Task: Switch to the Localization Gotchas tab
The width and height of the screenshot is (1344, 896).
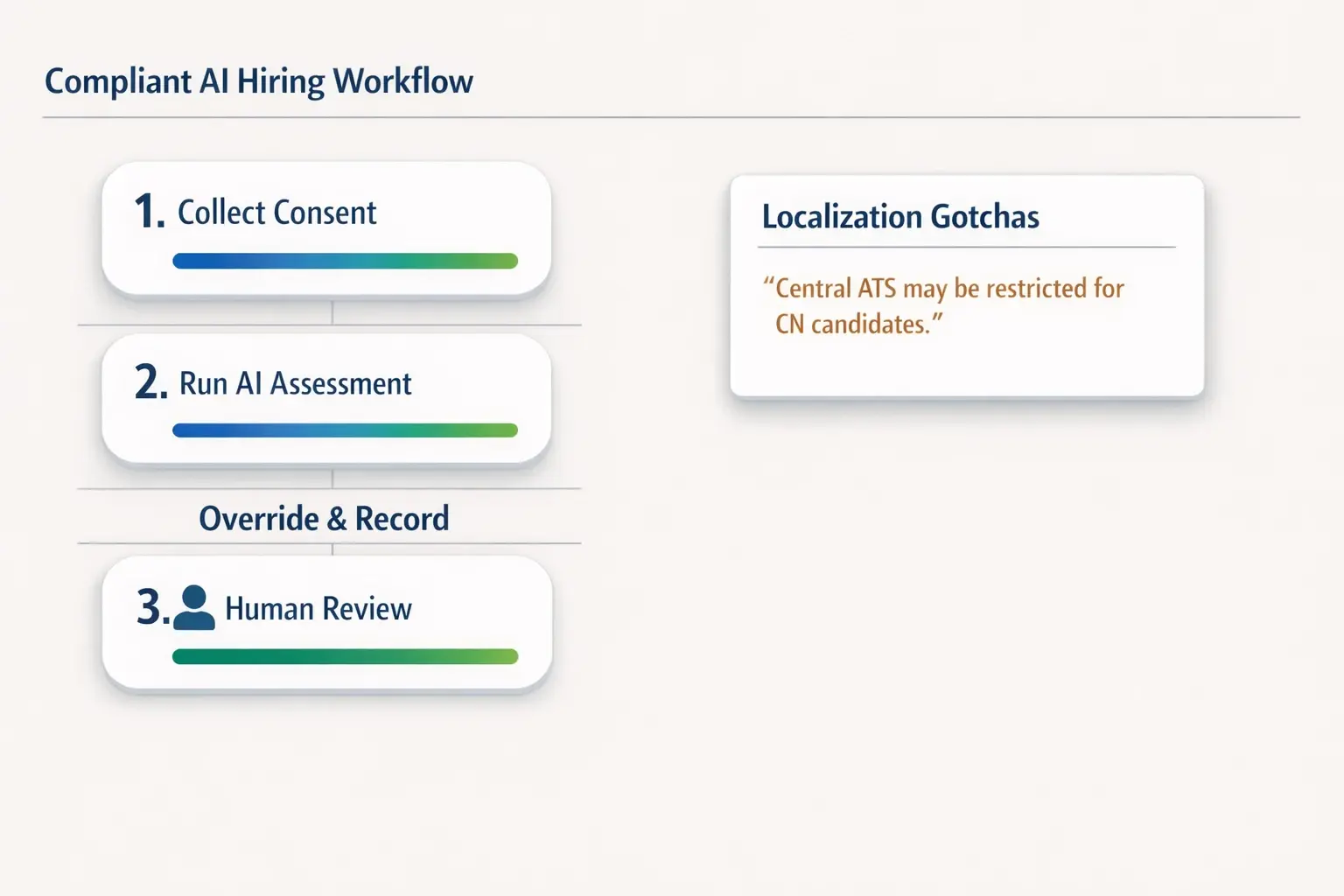Action: point(900,216)
